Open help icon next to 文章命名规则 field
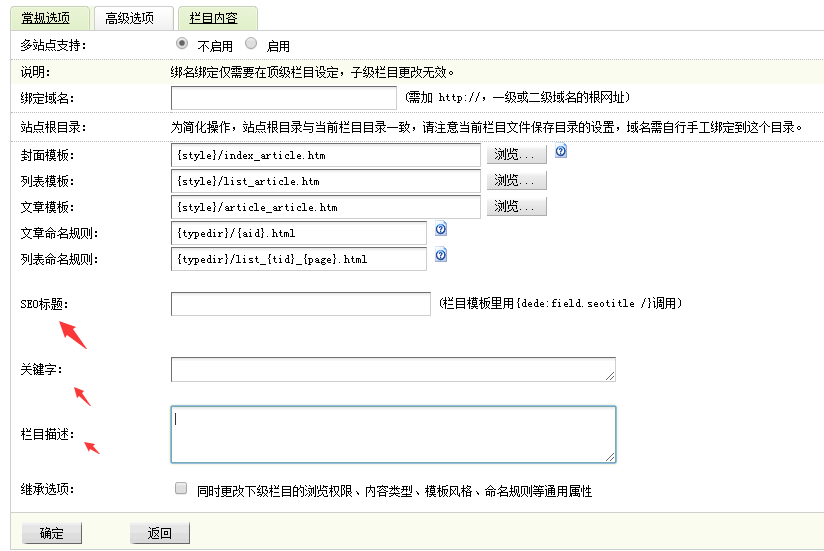Image resolution: width=824 pixels, height=551 pixels. pyautogui.click(x=441, y=229)
